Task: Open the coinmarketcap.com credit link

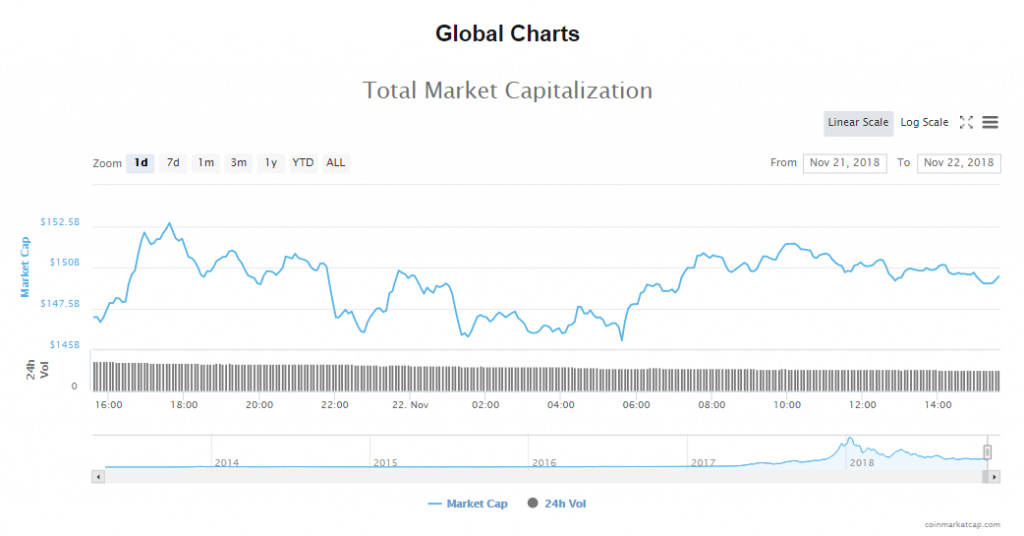Action: (962, 524)
